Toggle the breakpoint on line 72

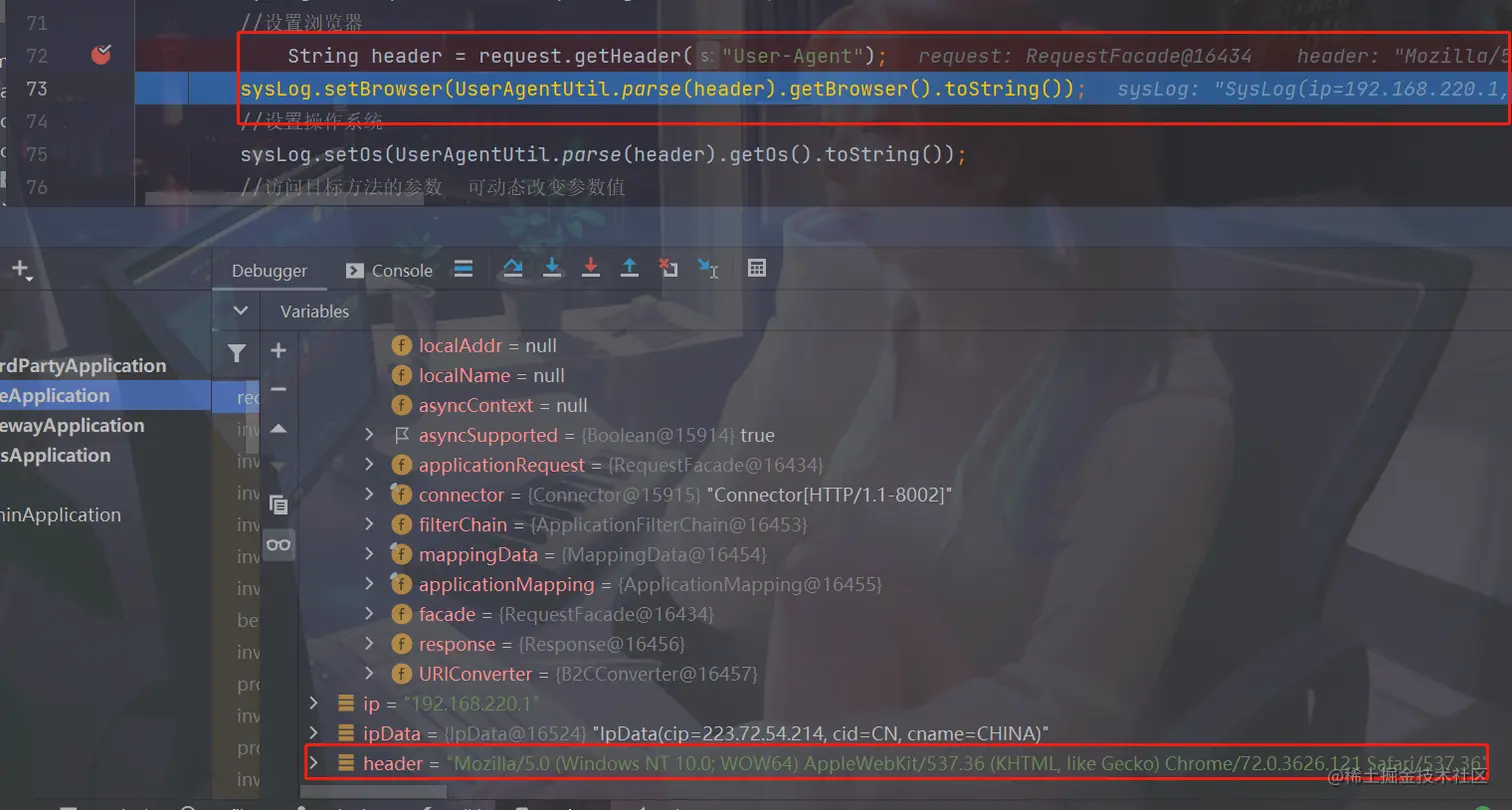[x=101, y=55]
